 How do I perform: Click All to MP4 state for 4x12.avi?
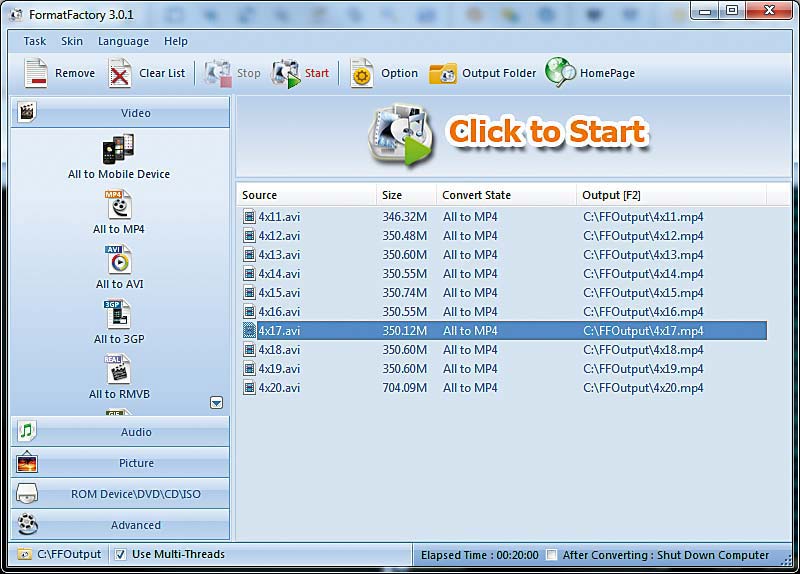tap(470, 236)
